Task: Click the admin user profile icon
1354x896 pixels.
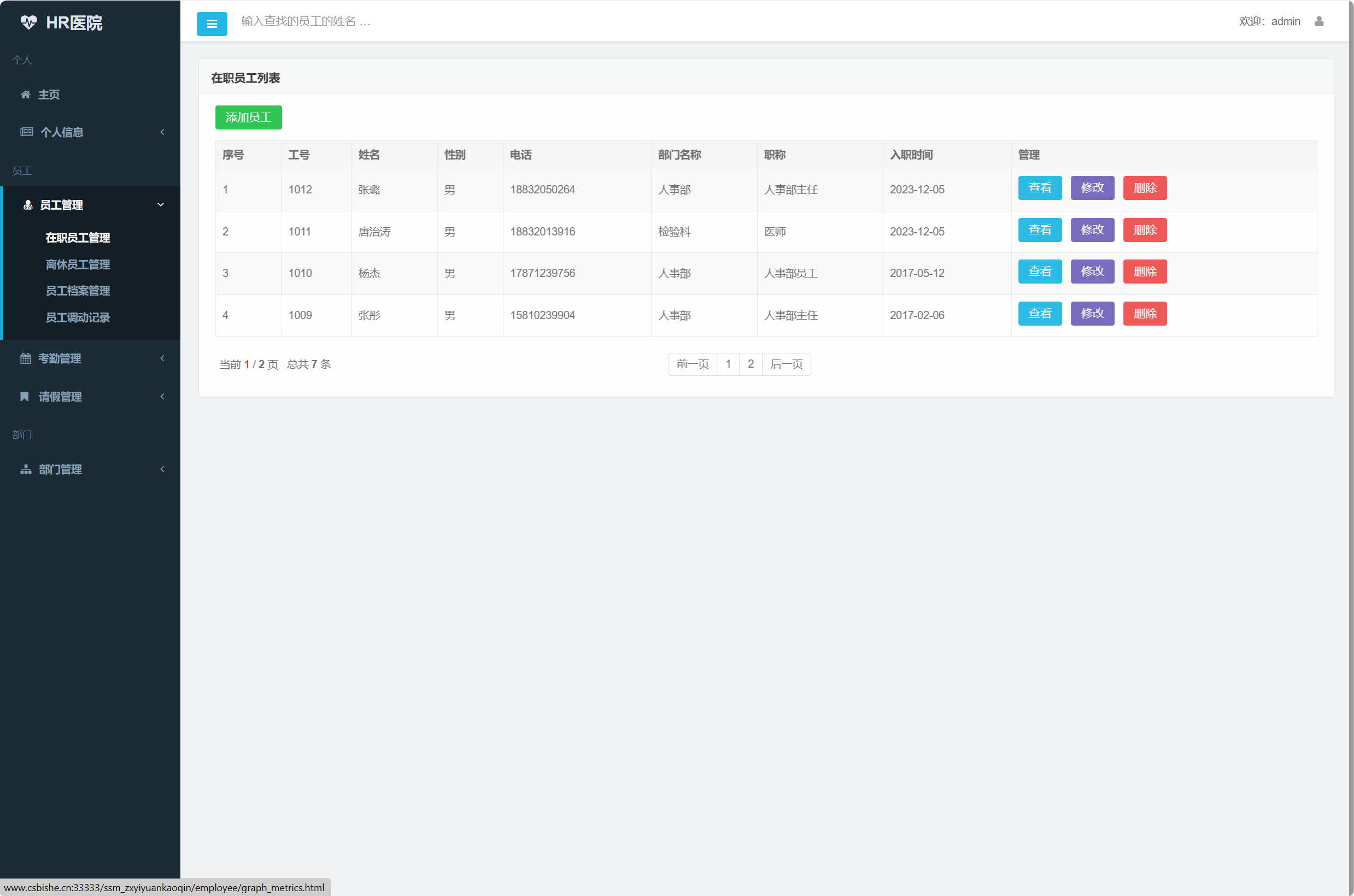Action: pos(1318,21)
